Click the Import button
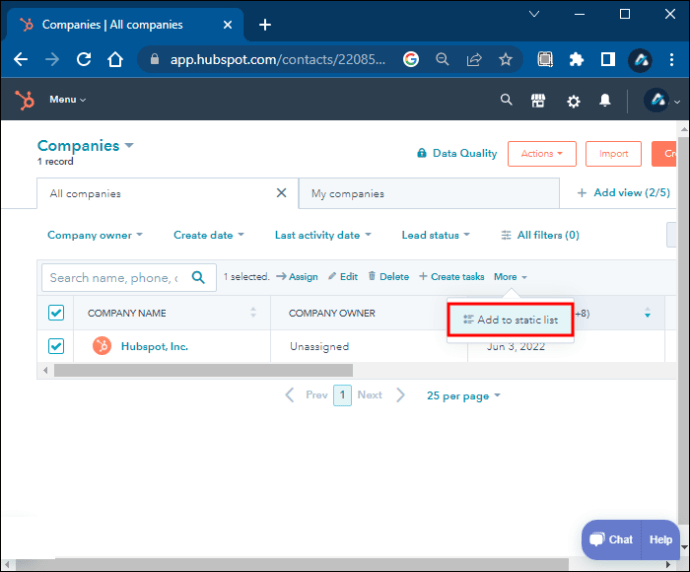This screenshot has height=572, width=690. coord(613,154)
